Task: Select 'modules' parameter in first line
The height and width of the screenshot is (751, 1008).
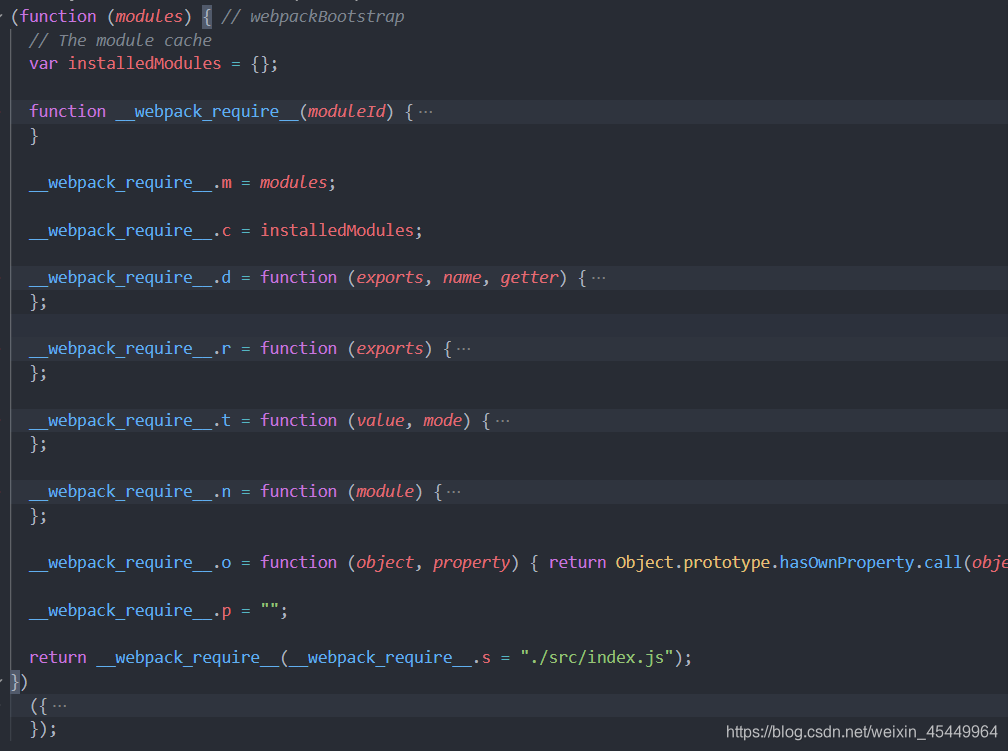Action: [x=149, y=17]
